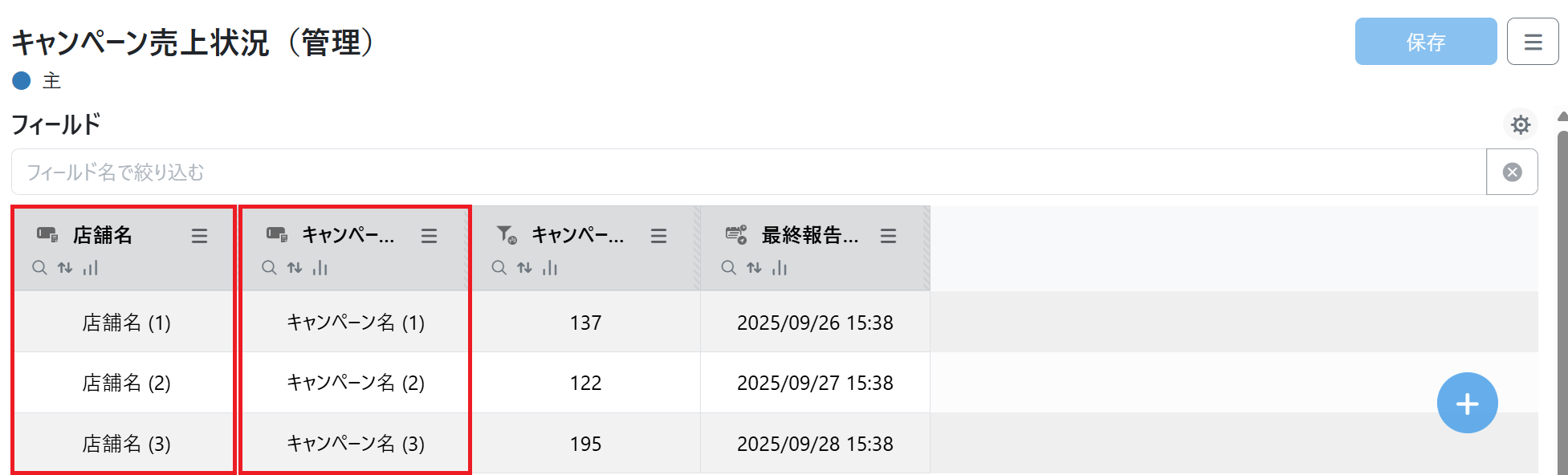Open bar chart for 店舗名 column
Image resolution: width=1568 pixels, height=475 pixels.
[90, 268]
